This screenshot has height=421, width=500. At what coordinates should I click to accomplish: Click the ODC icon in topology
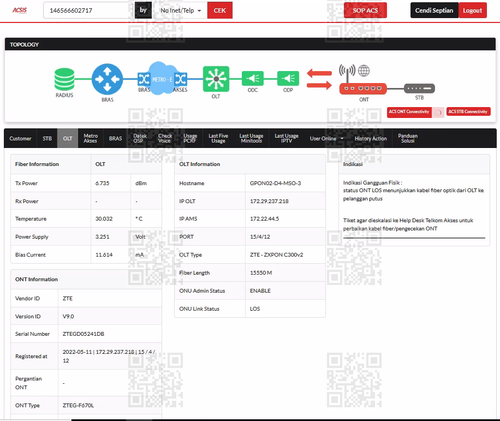(x=253, y=79)
